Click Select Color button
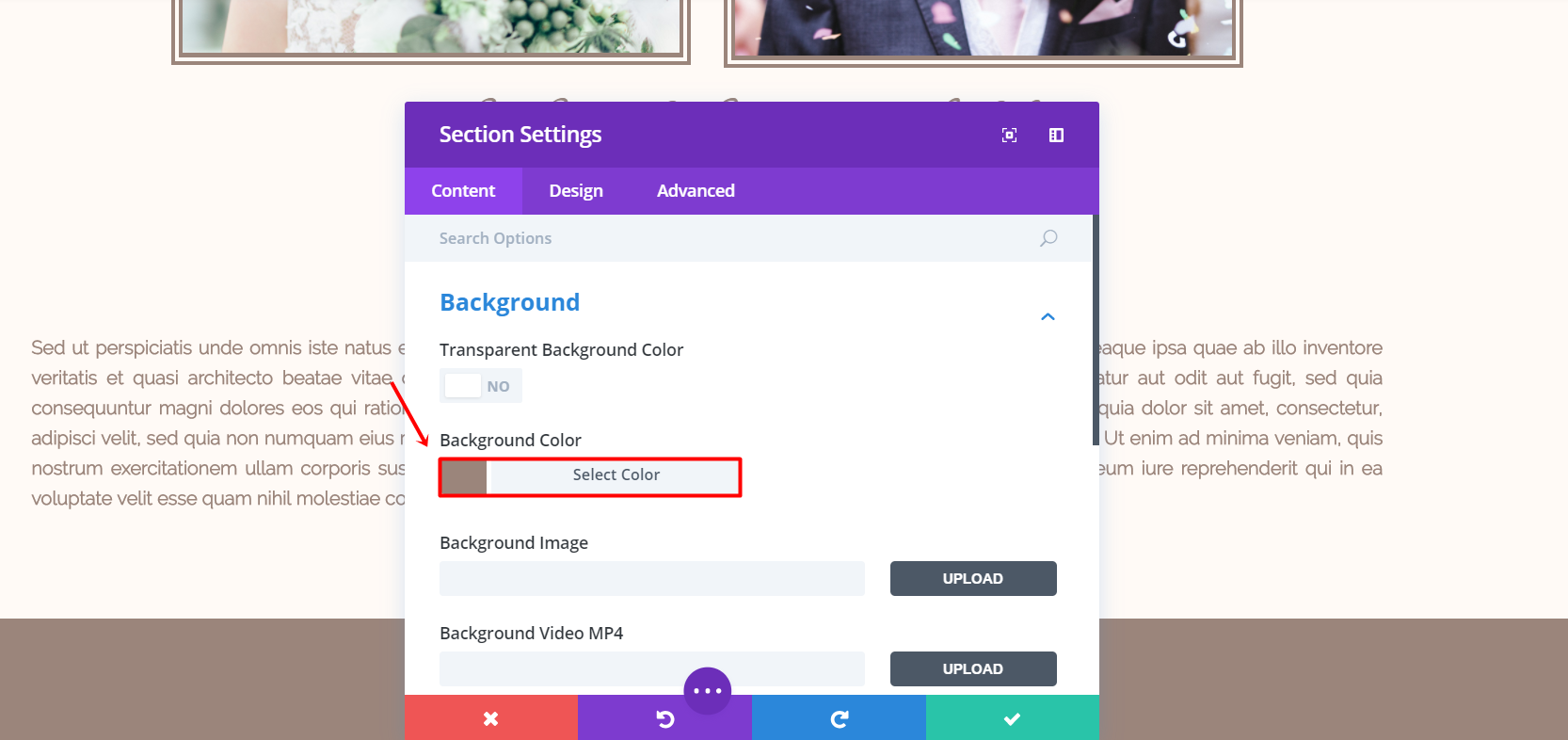This screenshot has width=1568, height=740. tap(616, 475)
